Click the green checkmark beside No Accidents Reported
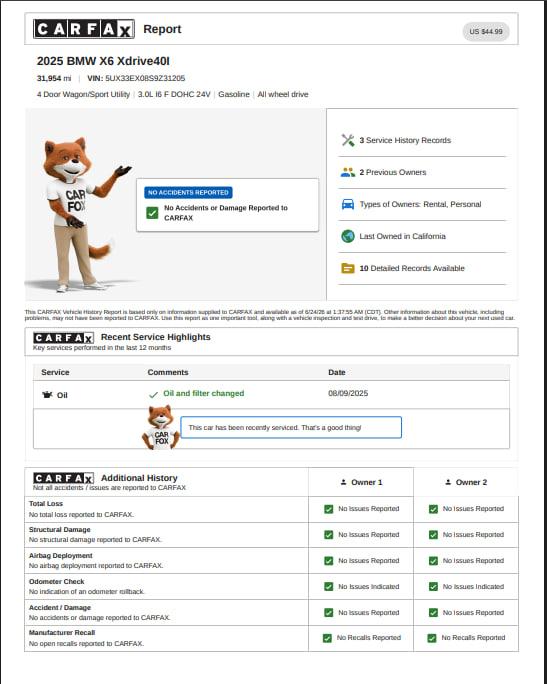Image resolution: width=547 pixels, height=684 pixels. tap(152, 213)
